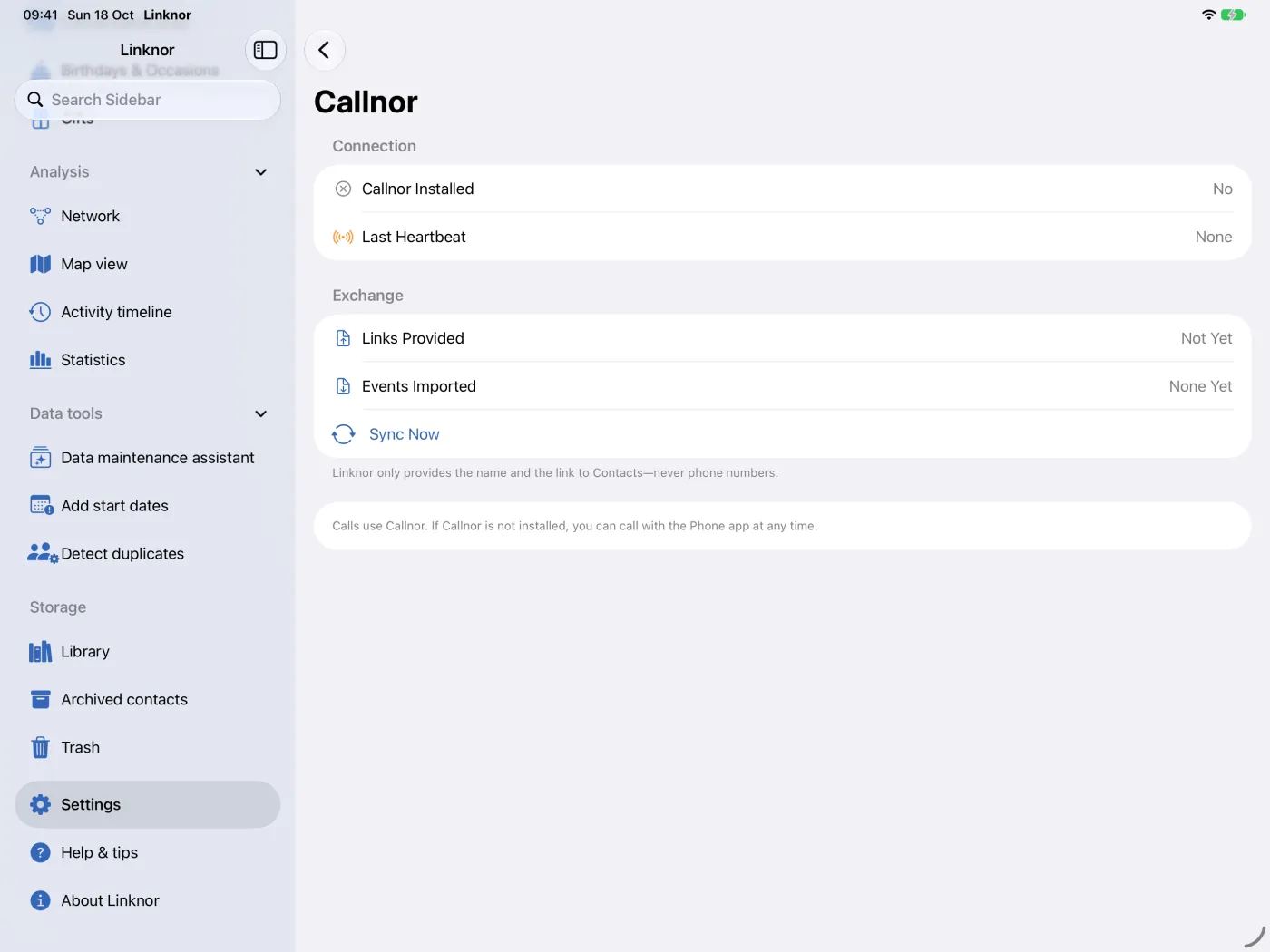Collapse the Data tools section chevron
This screenshot has height=952, width=1270.
[260, 413]
